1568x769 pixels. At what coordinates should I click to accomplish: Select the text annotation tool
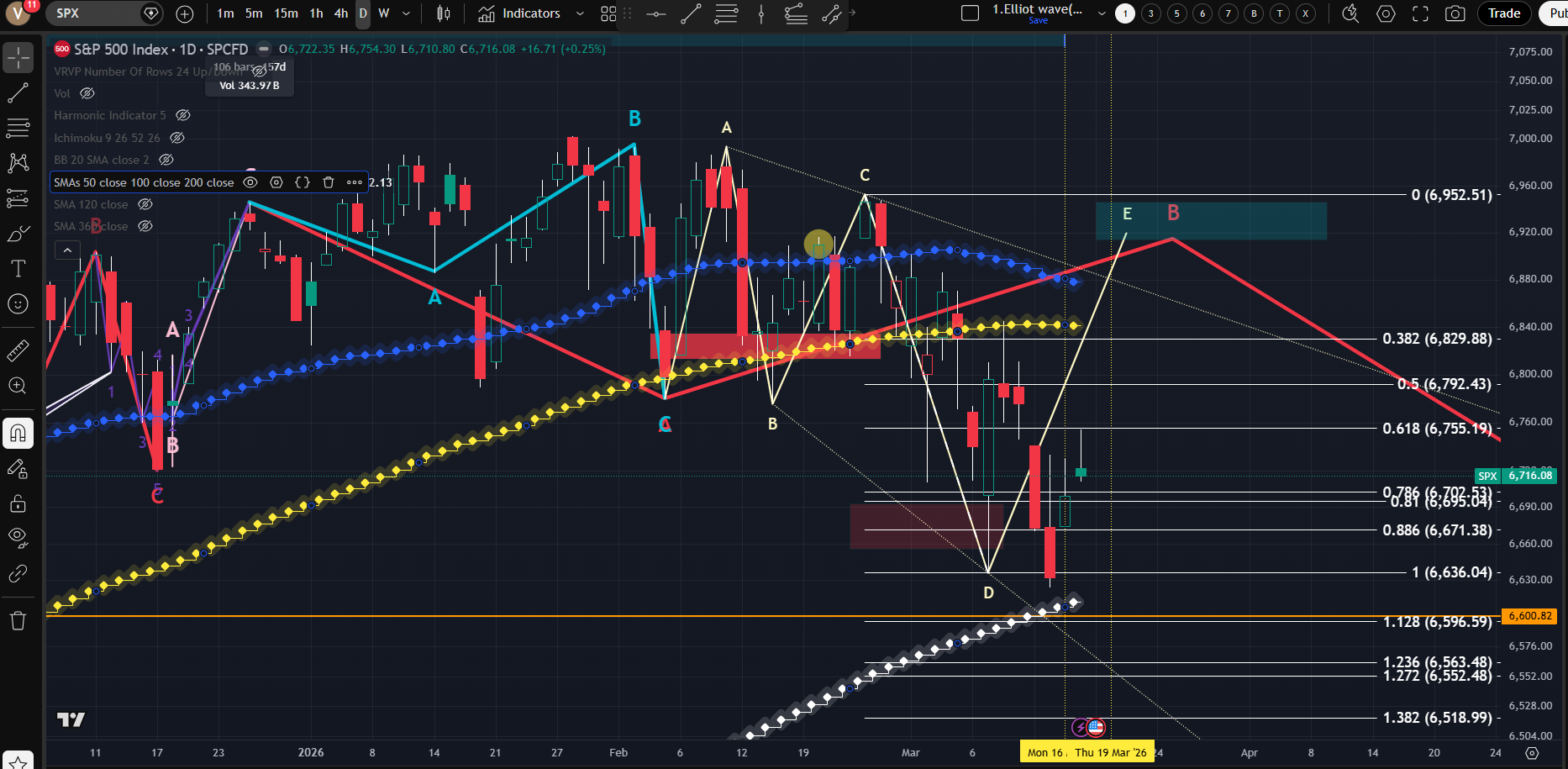18,269
